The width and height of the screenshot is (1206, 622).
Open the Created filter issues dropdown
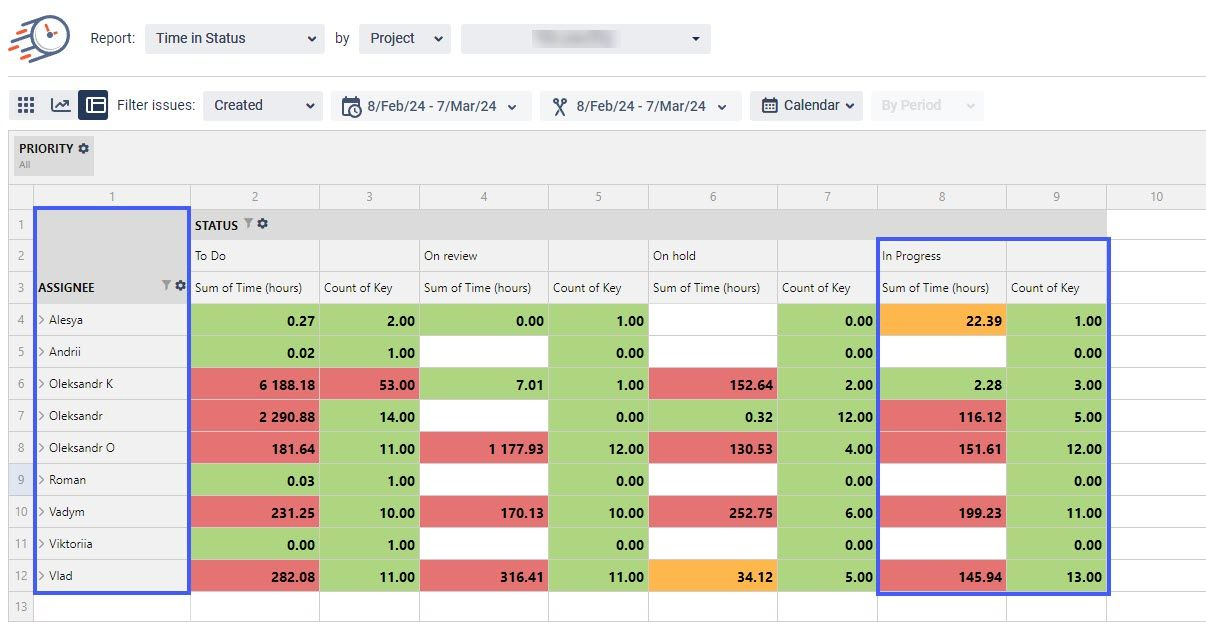click(262, 106)
